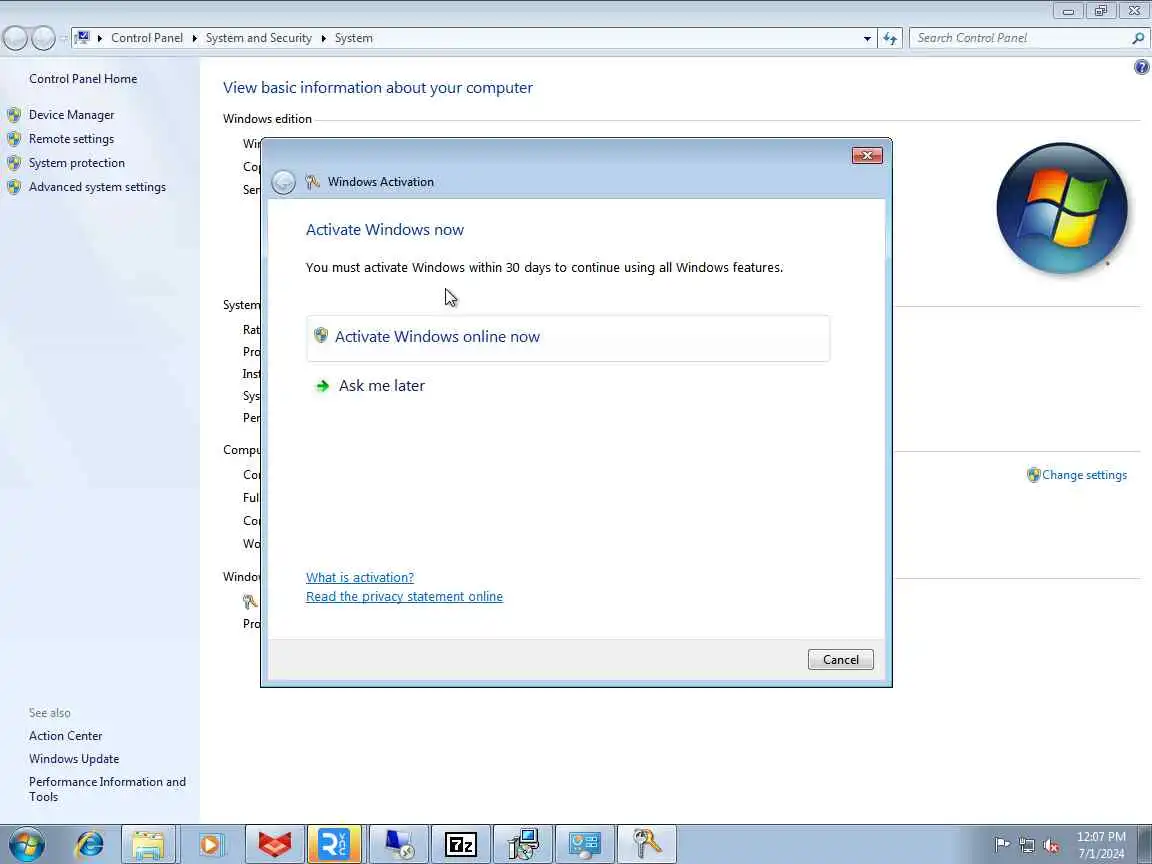Expand arrow after System and Security breadcrumb

[x=323, y=38]
